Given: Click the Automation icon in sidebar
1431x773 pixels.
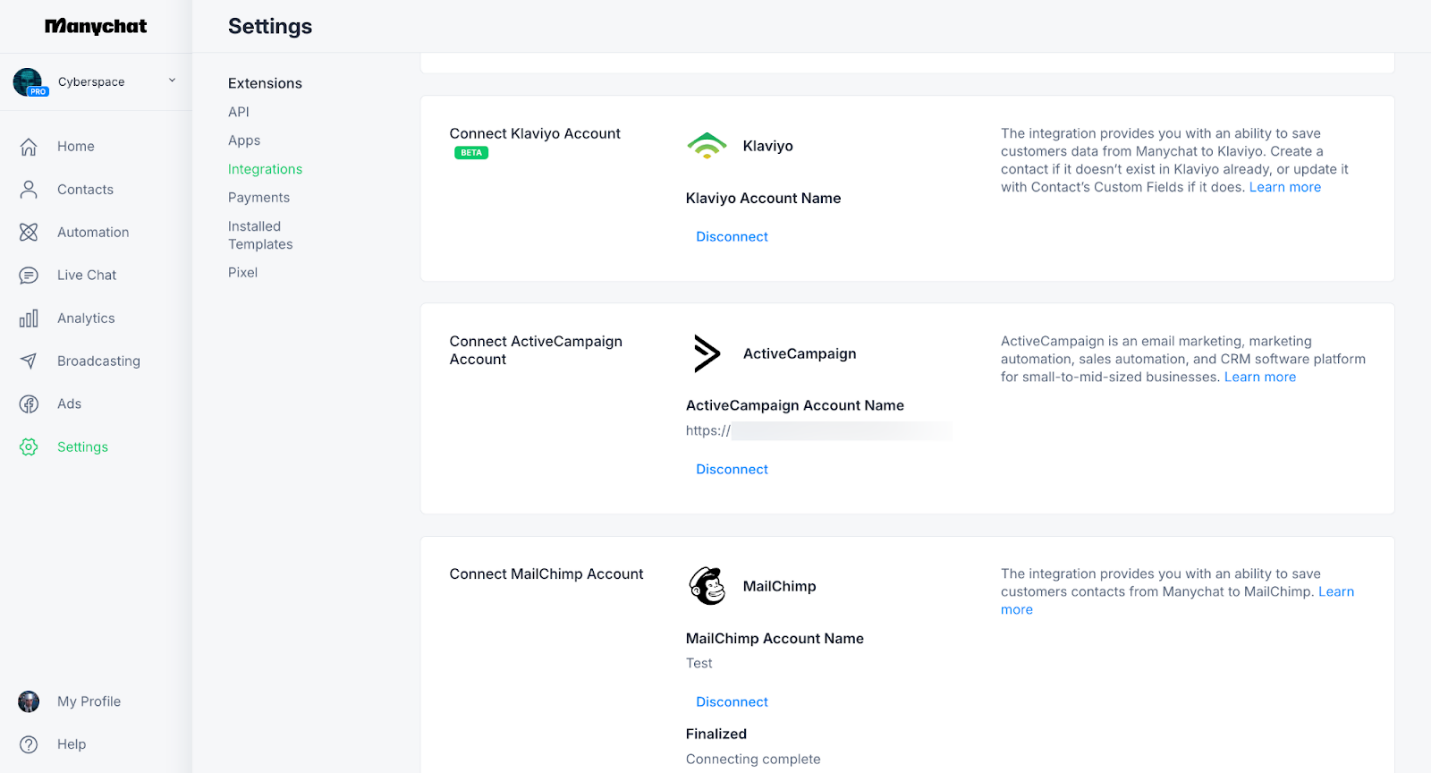Looking at the screenshot, I should coord(29,233).
